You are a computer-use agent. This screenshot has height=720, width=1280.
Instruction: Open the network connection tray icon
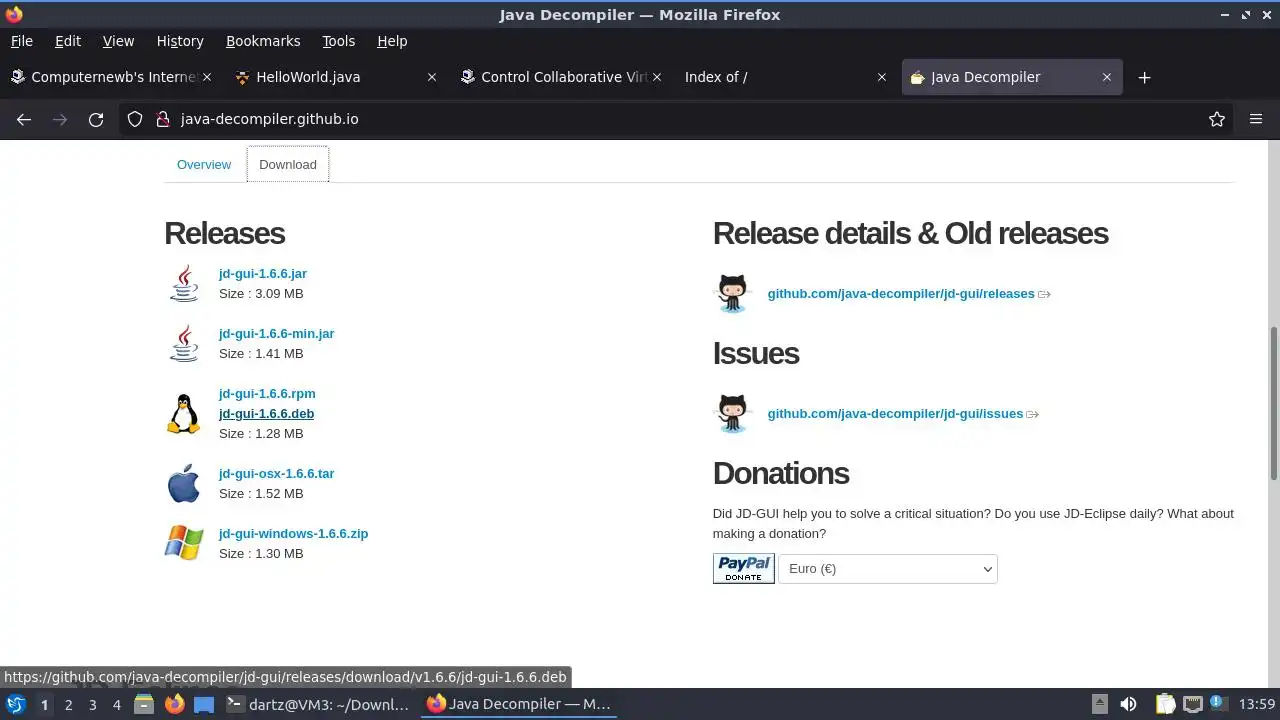(x=1192, y=704)
